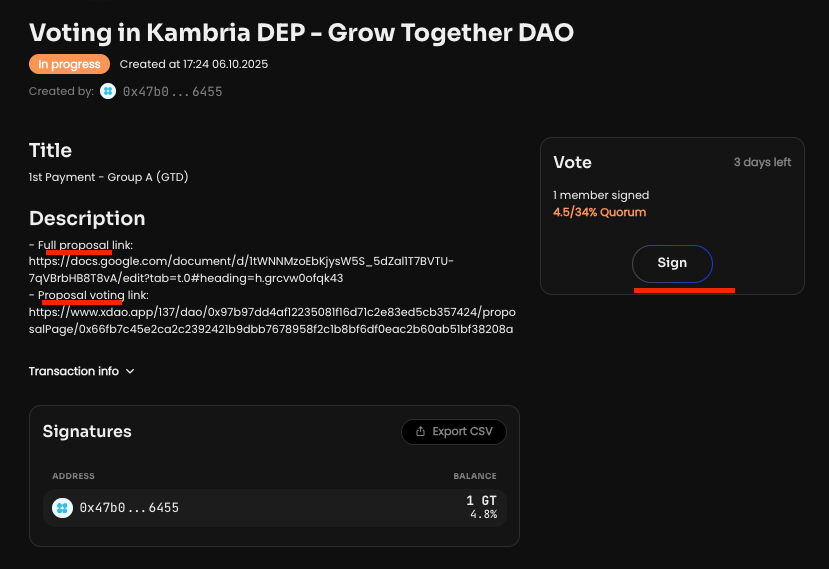Click the Export CSV button
Viewport: 829px width, 569px height.
(x=454, y=432)
